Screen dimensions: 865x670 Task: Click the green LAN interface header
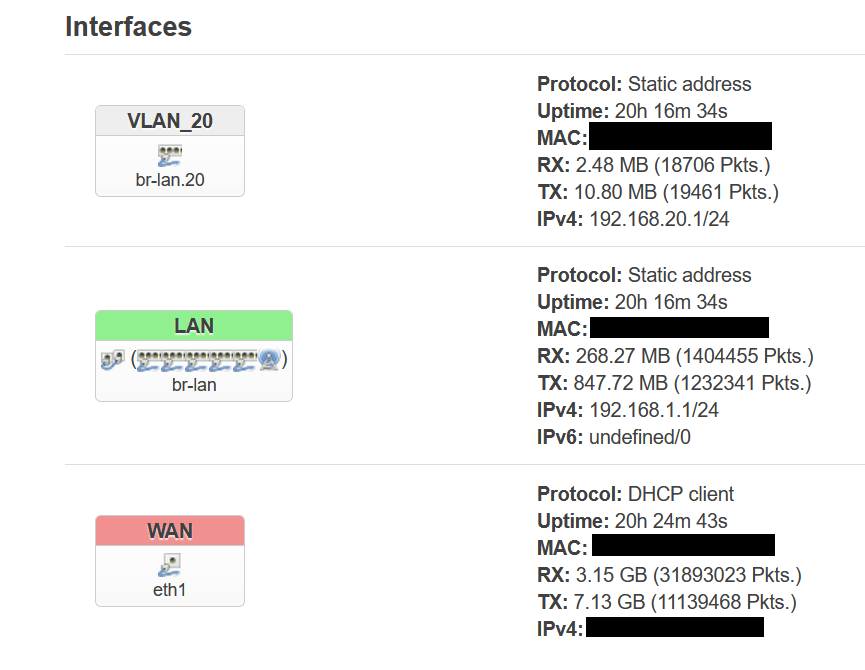click(194, 326)
